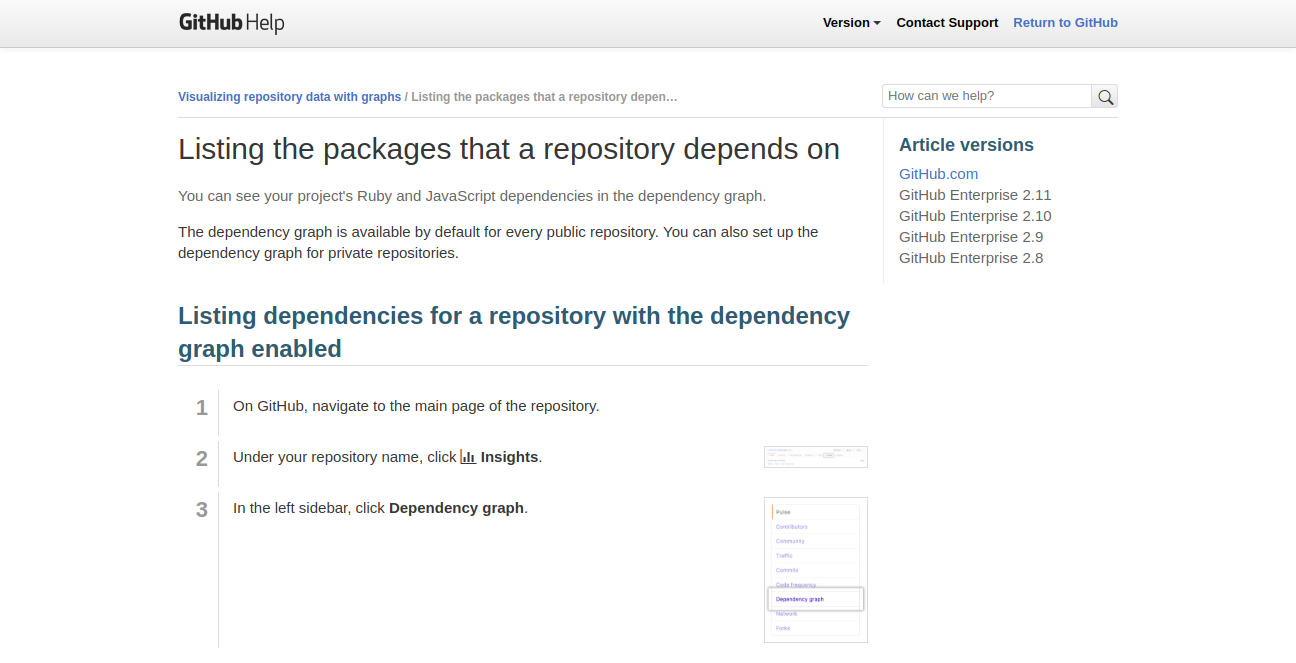Click the bold 'Insights' text in step 2
The width and height of the screenshot is (1296, 663).
[509, 457]
